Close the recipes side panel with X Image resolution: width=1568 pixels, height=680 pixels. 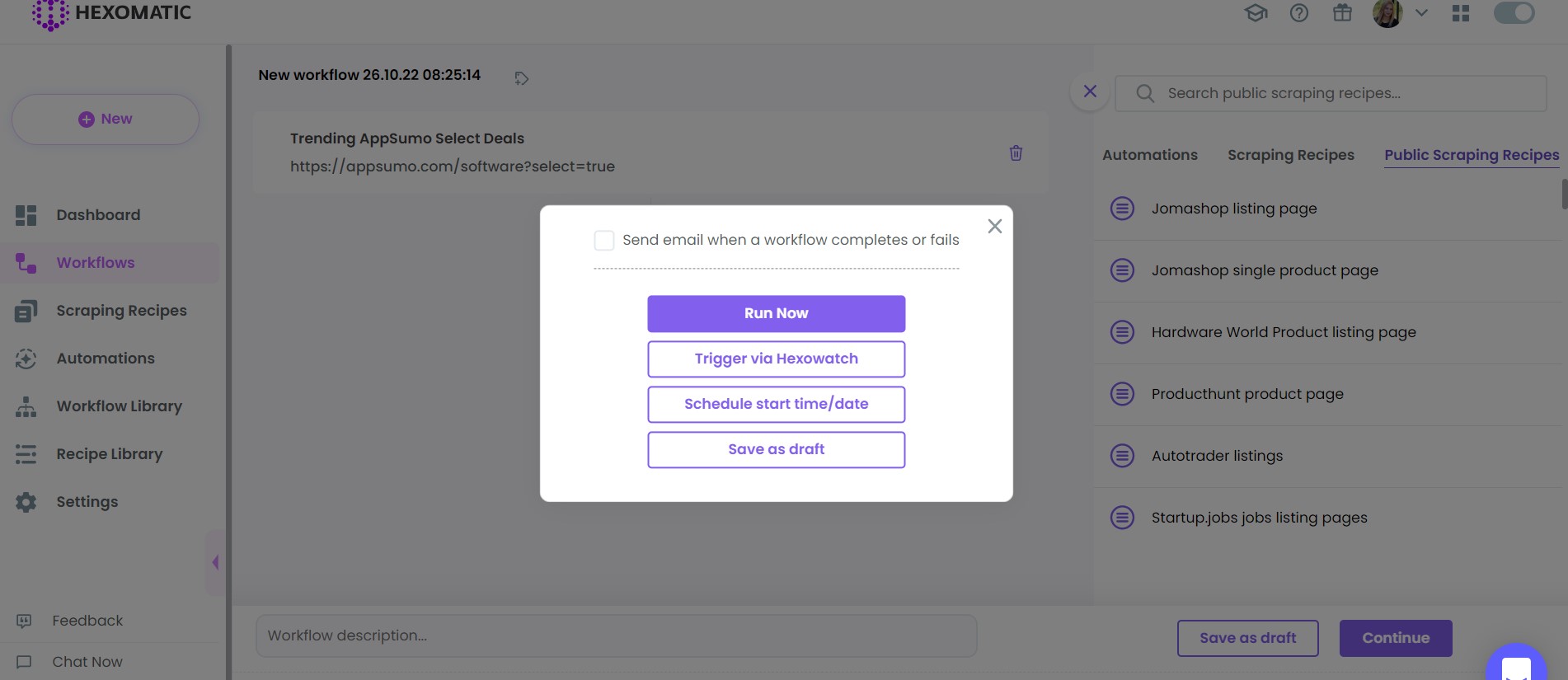pos(1090,91)
